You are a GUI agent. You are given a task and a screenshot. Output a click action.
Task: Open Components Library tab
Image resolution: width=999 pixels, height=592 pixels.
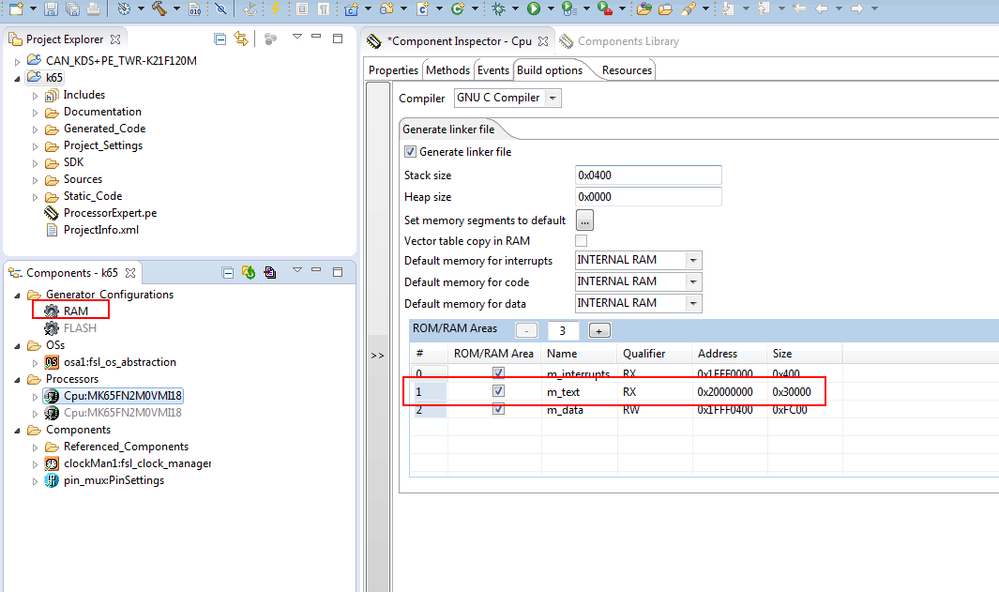pos(620,41)
